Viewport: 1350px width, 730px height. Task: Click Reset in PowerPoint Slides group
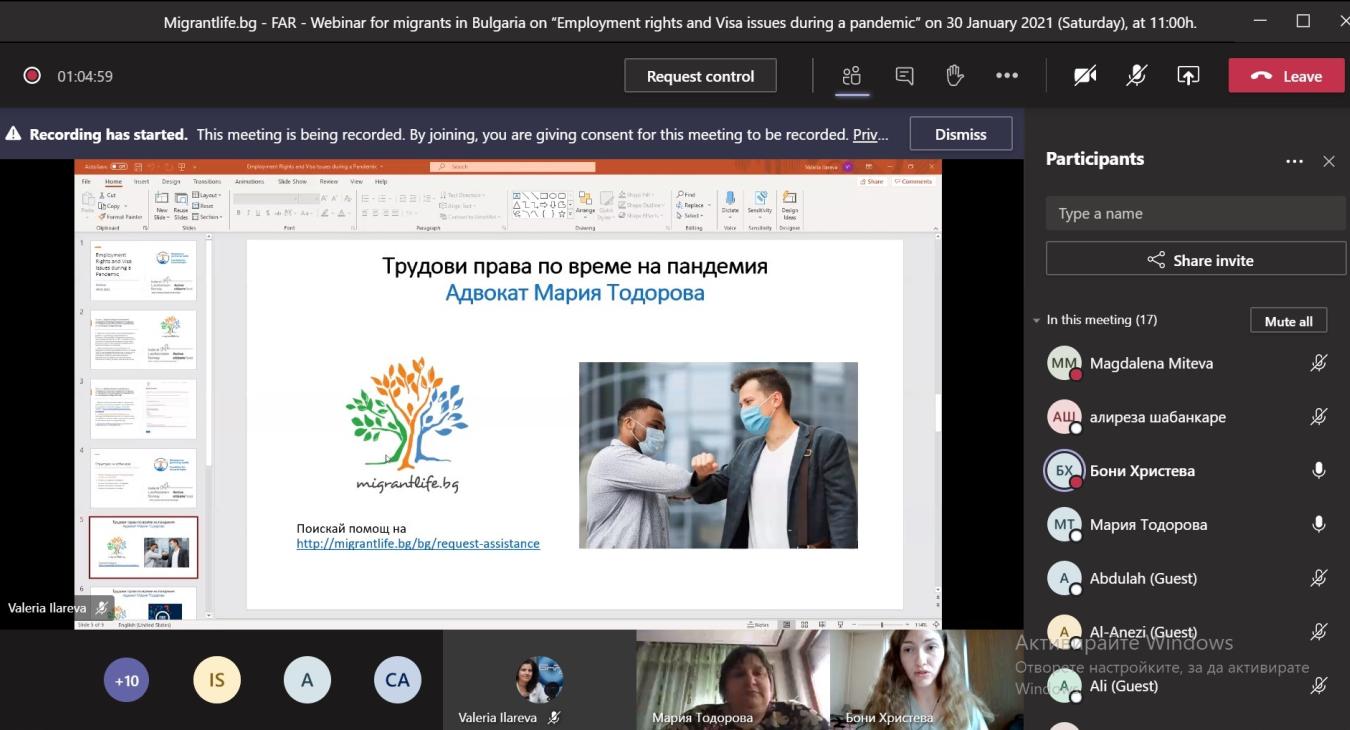tap(202, 206)
